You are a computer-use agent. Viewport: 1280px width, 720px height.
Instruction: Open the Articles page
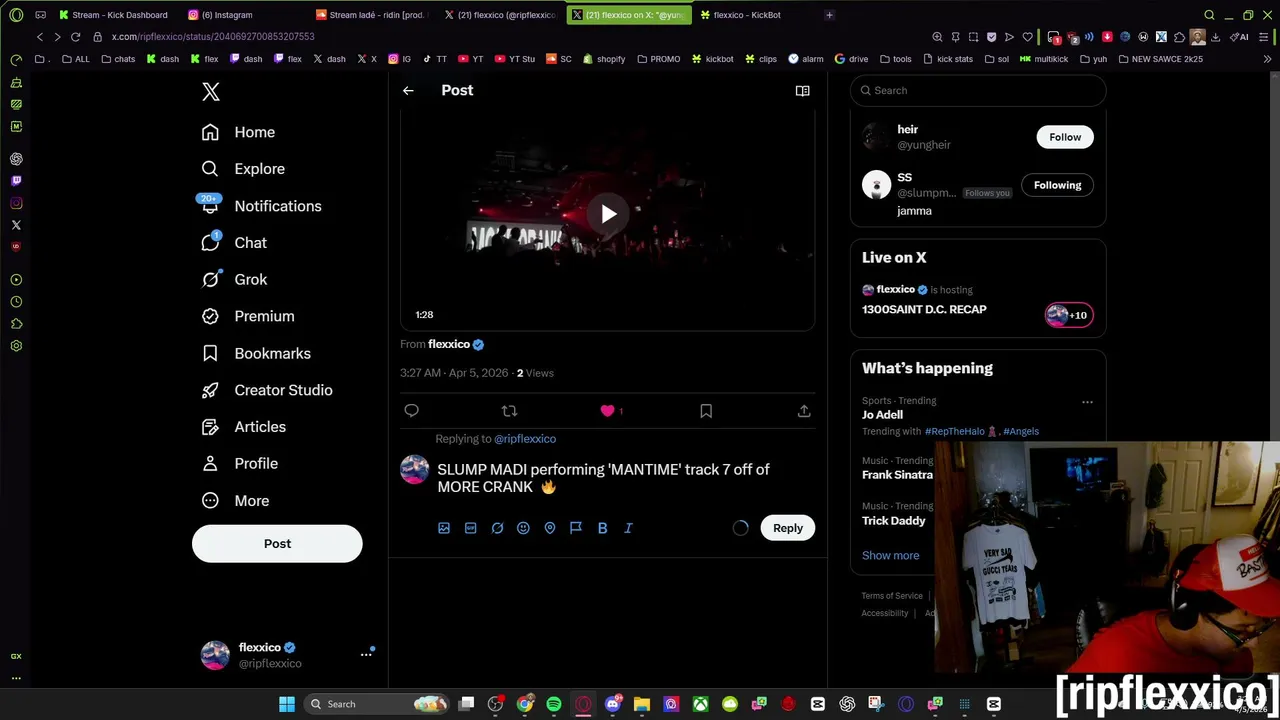(x=243, y=427)
